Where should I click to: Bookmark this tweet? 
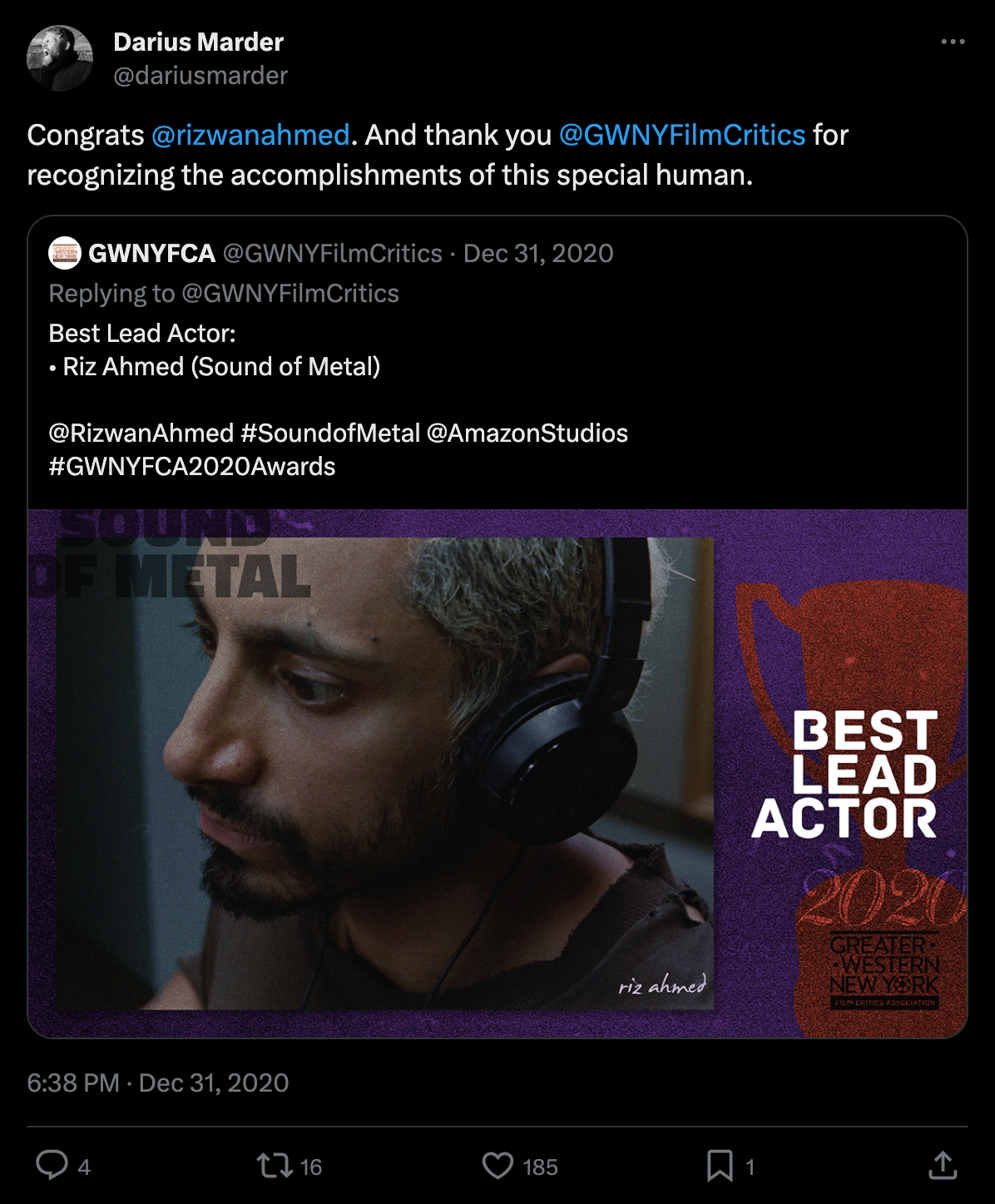coord(720,1166)
